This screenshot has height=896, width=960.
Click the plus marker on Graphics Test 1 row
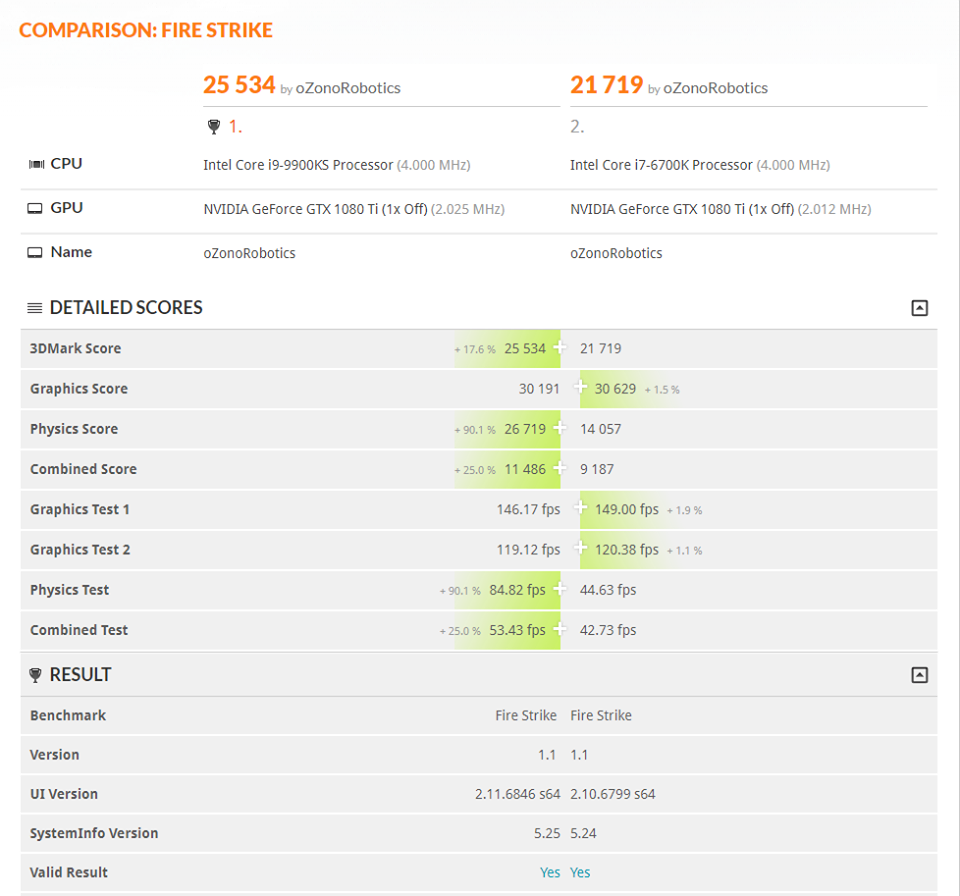(x=580, y=508)
